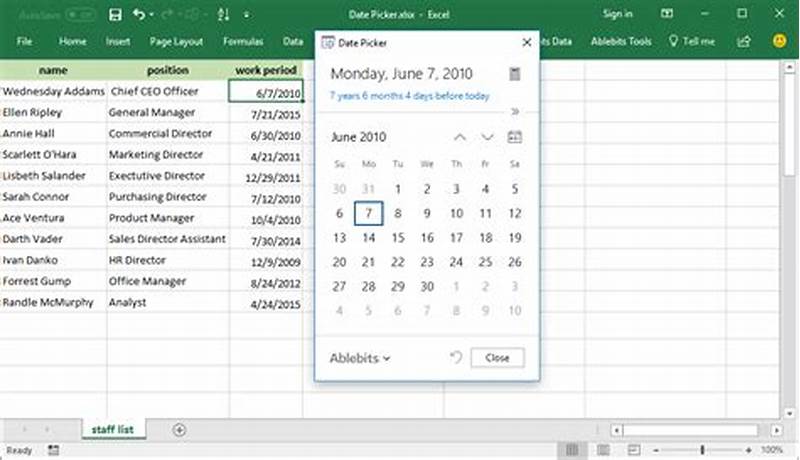Go to next month with down chevron
The height and width of the screenshot is (460, 800).
point(487,137)
